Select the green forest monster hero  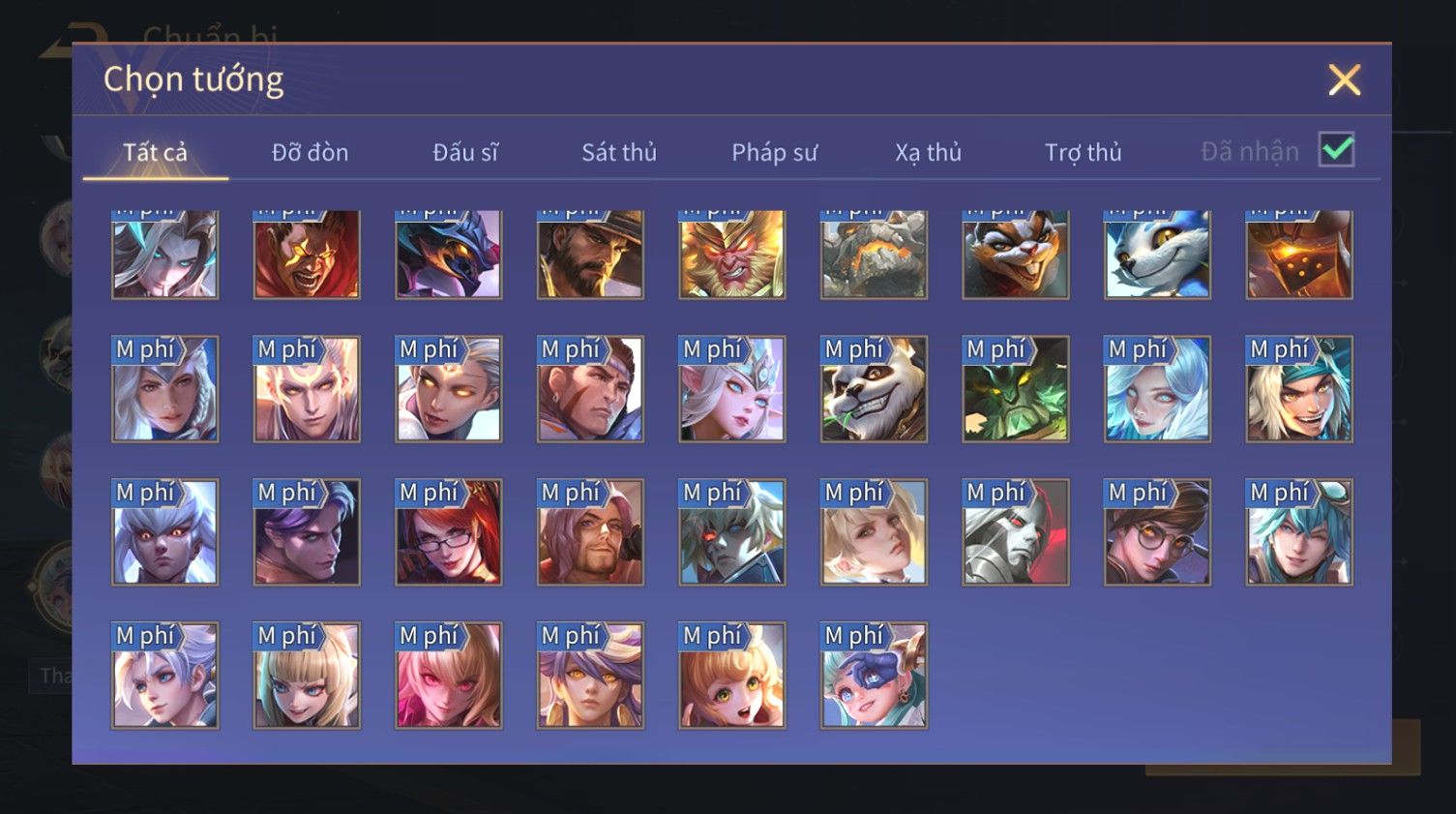point(1016,389)
